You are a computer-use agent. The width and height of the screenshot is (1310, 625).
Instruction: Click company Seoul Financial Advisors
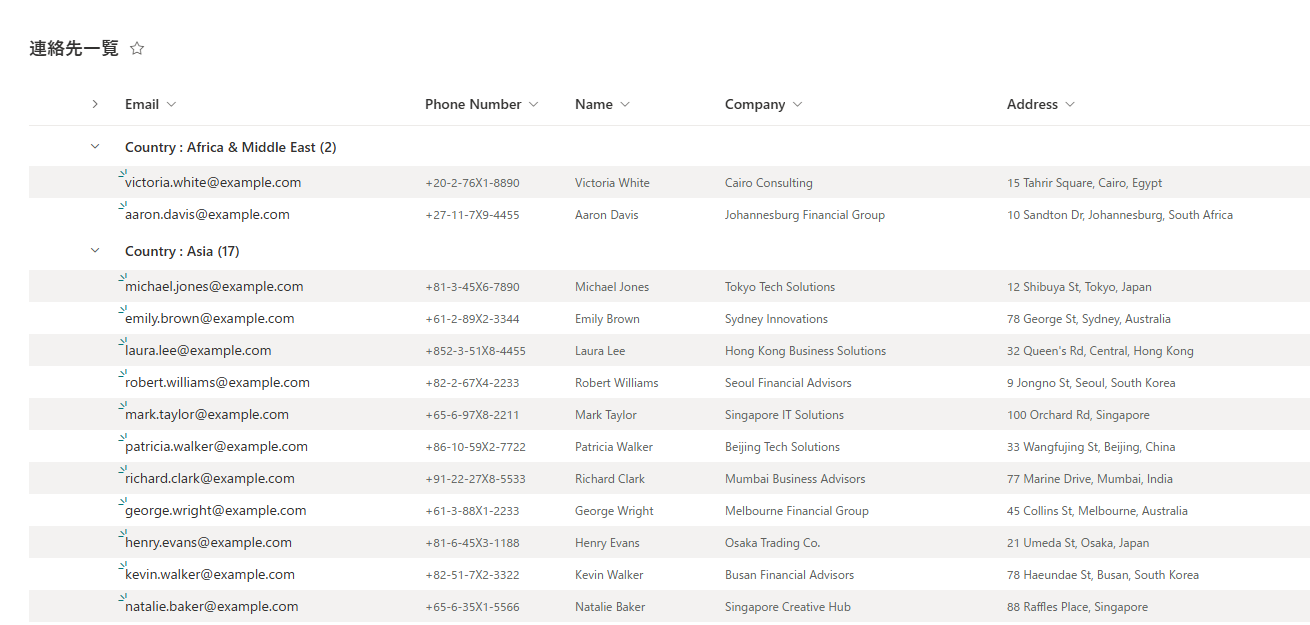[788, 383]
